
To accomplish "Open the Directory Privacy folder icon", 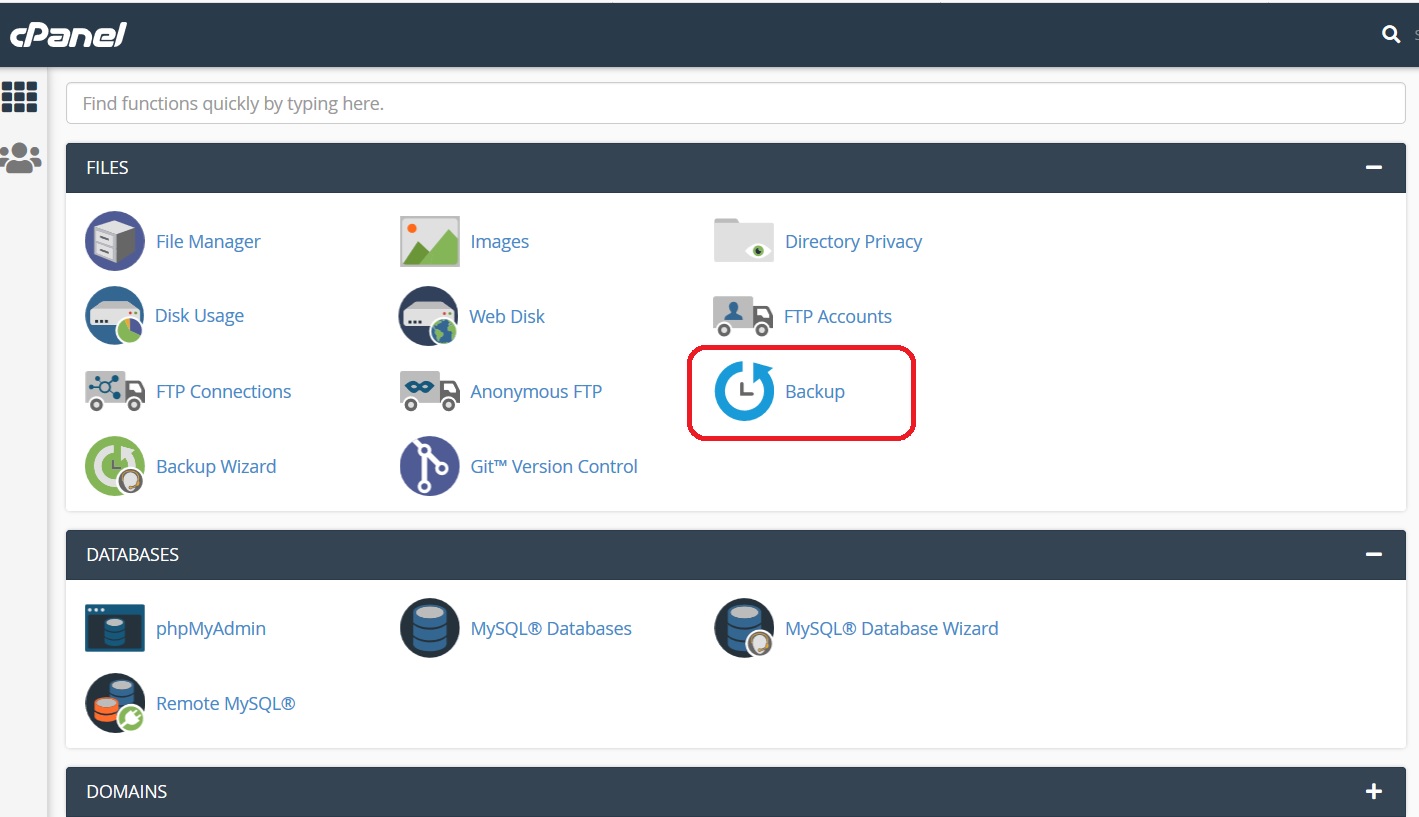I will 743,241.
